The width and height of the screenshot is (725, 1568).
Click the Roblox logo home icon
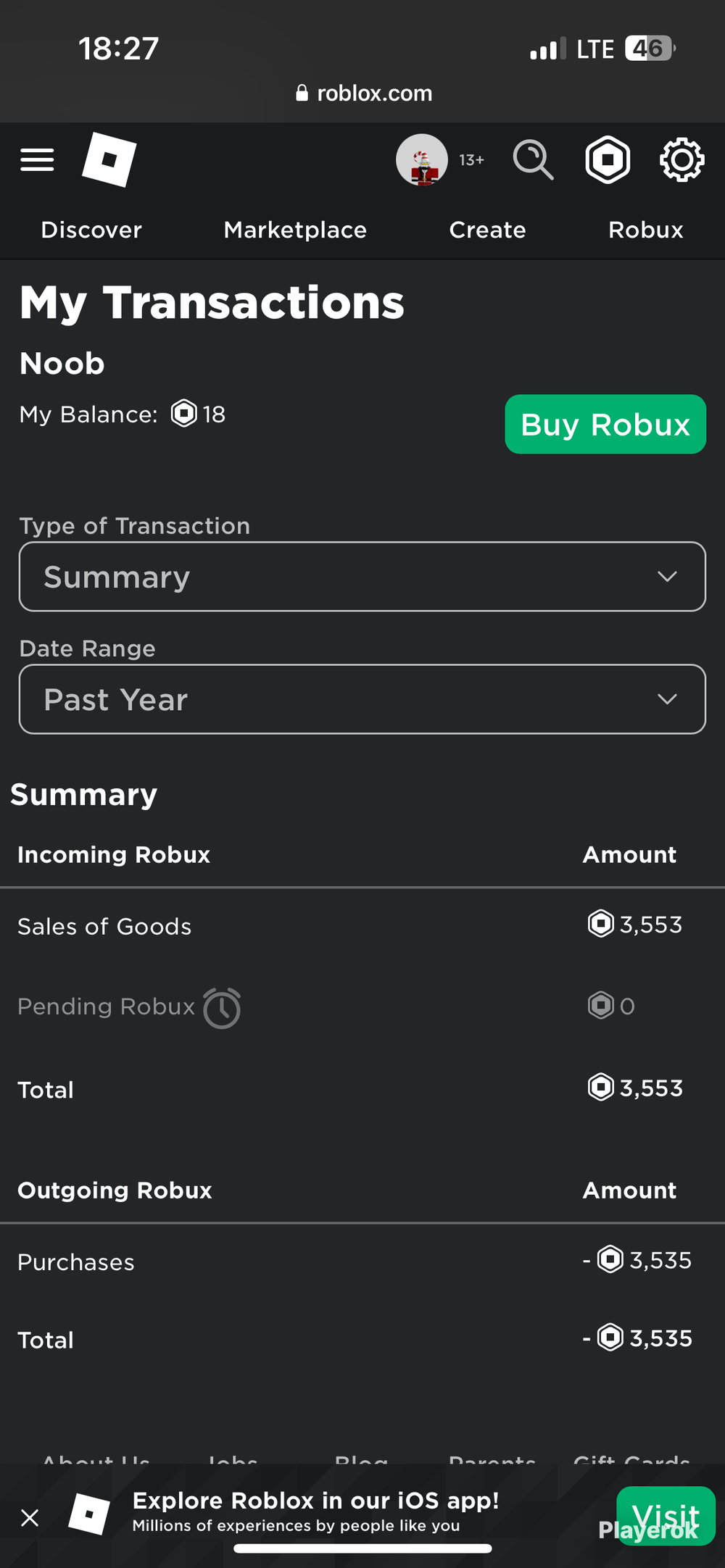coord(109,159)
